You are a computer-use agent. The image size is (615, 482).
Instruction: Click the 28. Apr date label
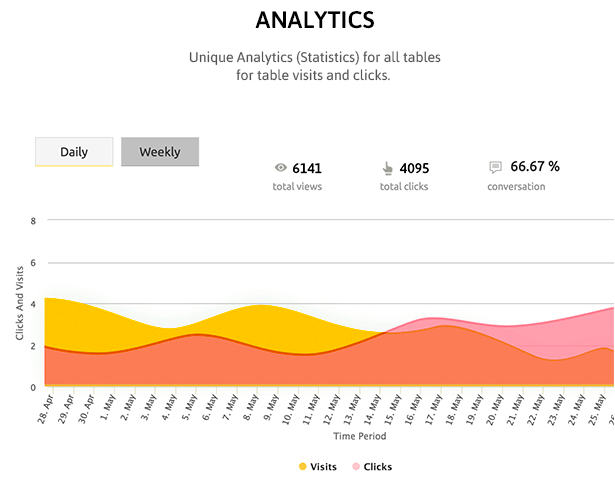click(46, 409)
